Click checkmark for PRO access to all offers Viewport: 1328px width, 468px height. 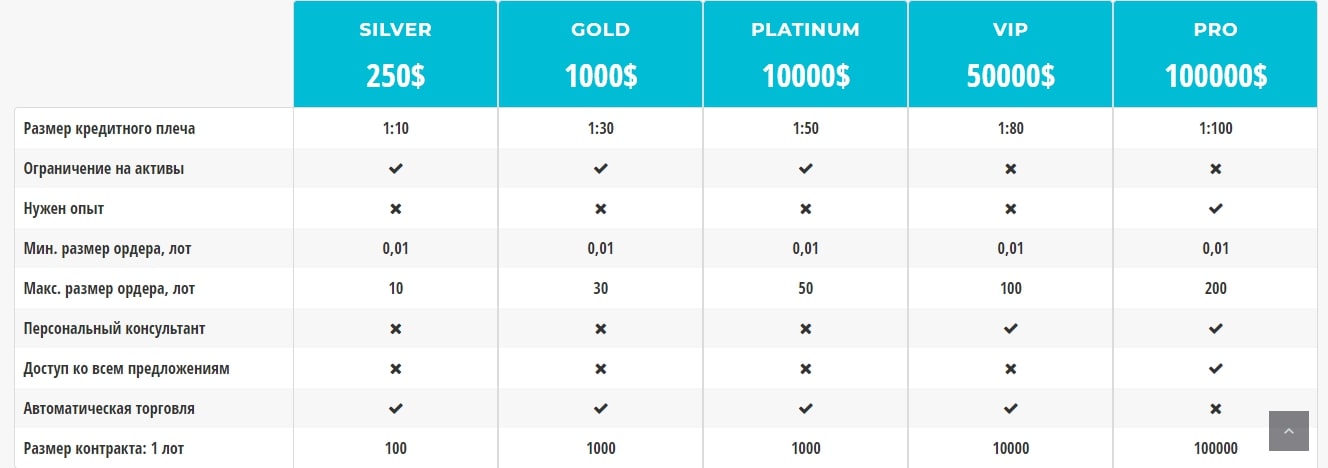(x=1215, y=369)
